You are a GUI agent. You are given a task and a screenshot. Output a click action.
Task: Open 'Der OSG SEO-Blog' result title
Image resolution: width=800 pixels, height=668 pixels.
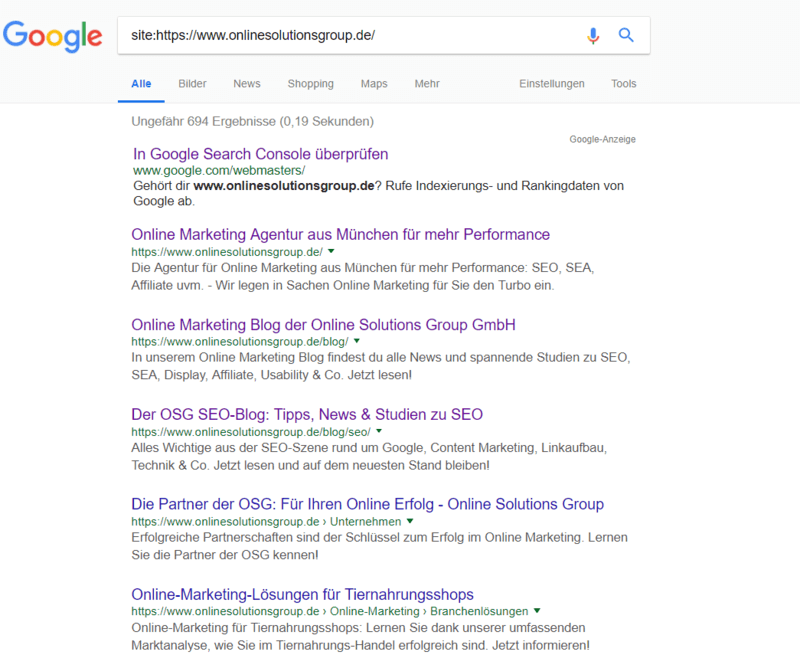pyautogui.click(x=307, y=414)
